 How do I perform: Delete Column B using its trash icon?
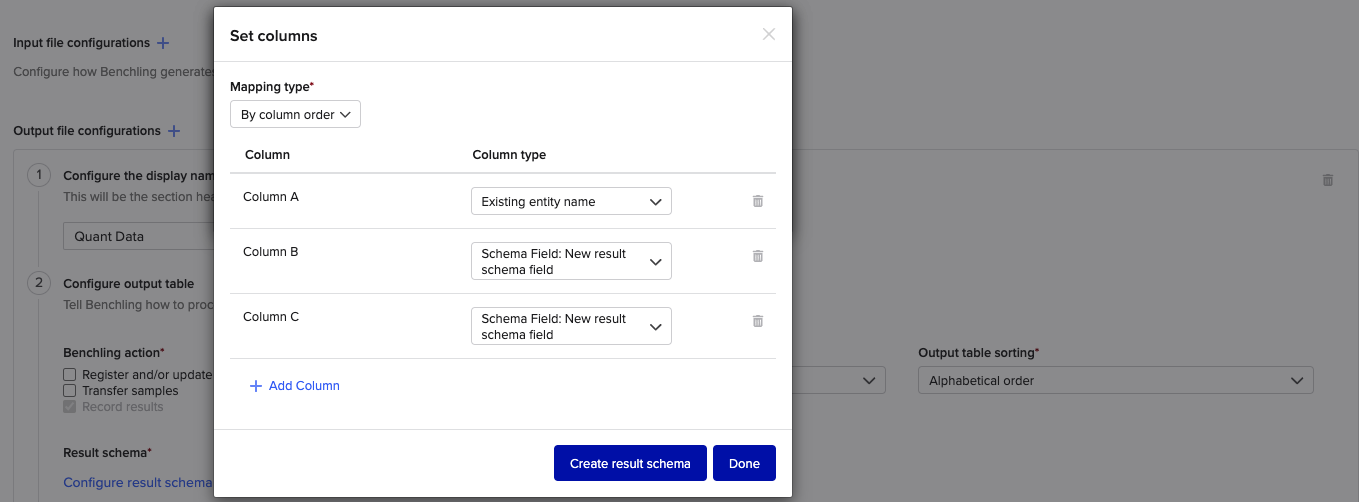point(757,256)
